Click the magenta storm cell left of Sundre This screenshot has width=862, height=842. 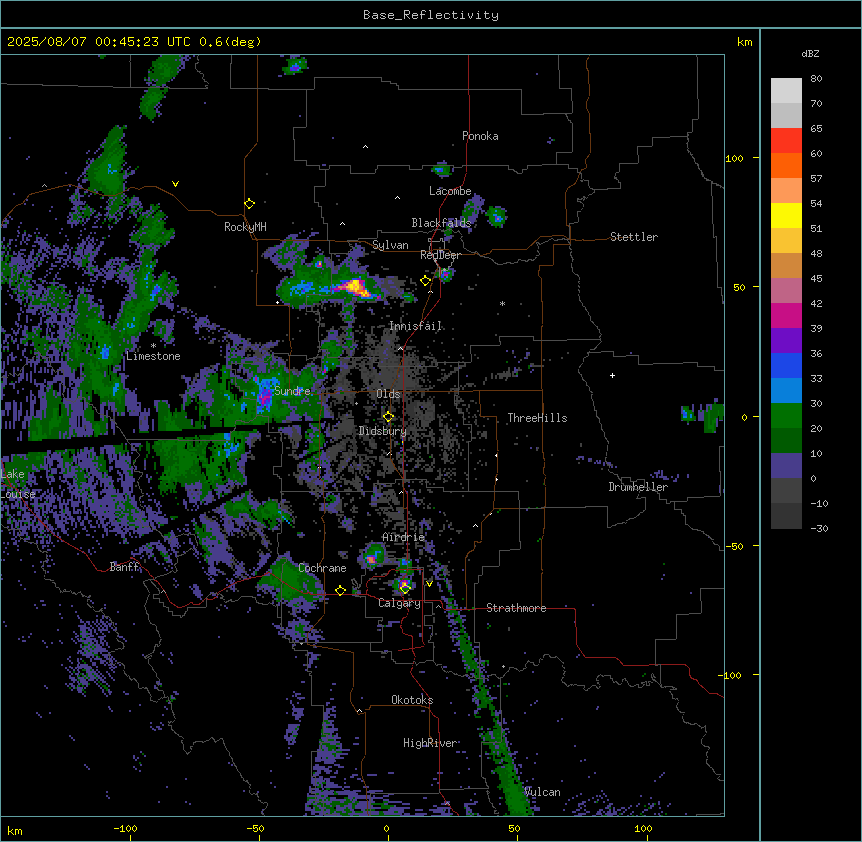[265, 395]
